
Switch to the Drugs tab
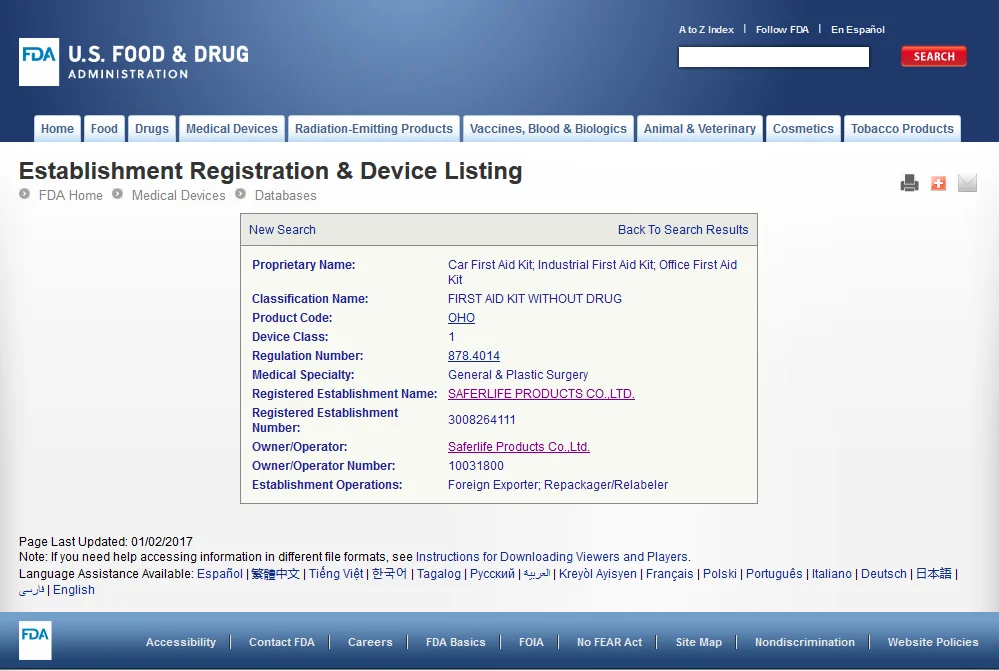tap(152, 129)
